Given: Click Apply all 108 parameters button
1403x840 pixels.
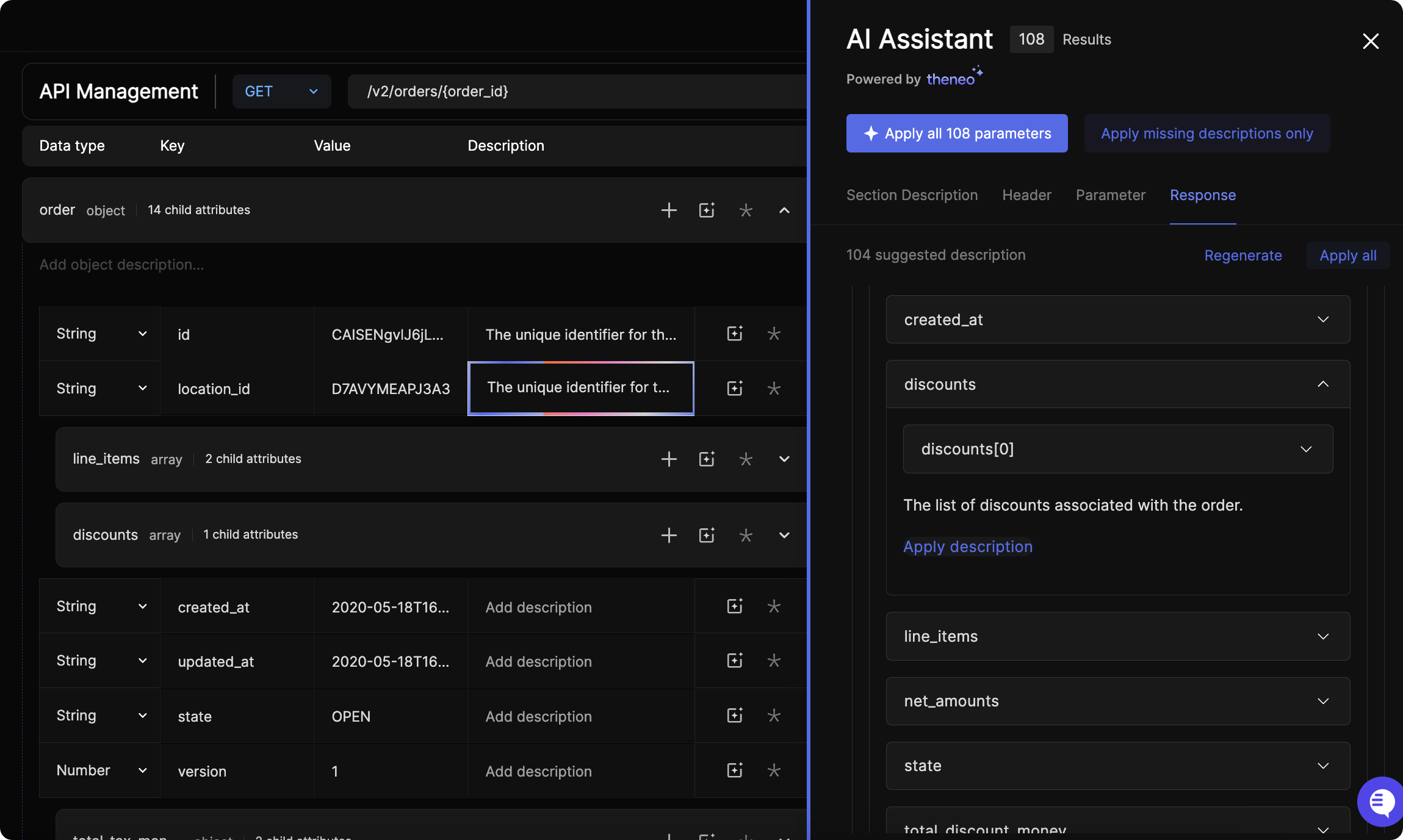Looking at the screenshot, I should coord(956,134).
